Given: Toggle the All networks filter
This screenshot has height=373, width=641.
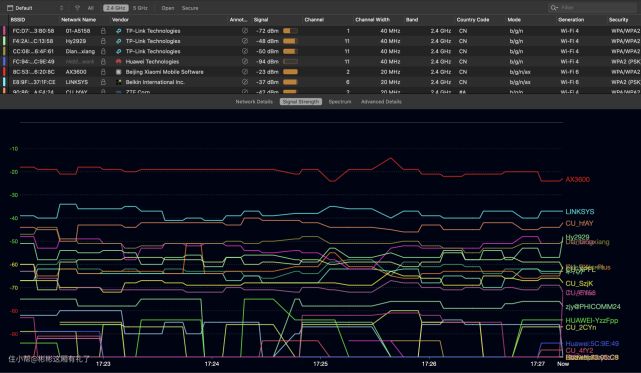Looking at the screenshot, I should (91, 8).
